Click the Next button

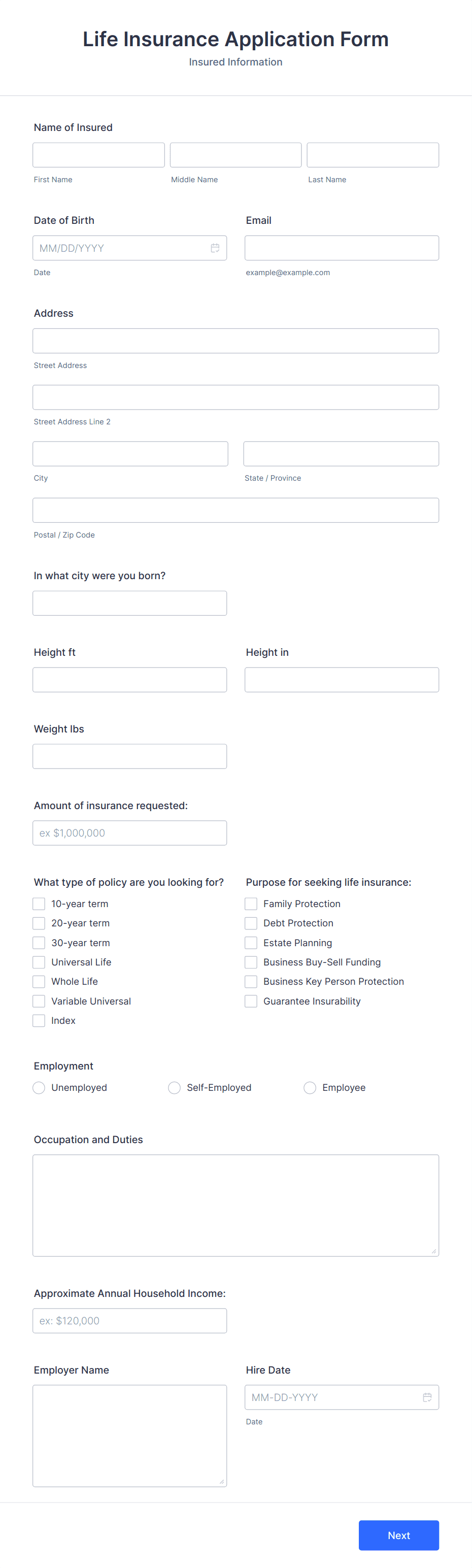[398, 1535]
